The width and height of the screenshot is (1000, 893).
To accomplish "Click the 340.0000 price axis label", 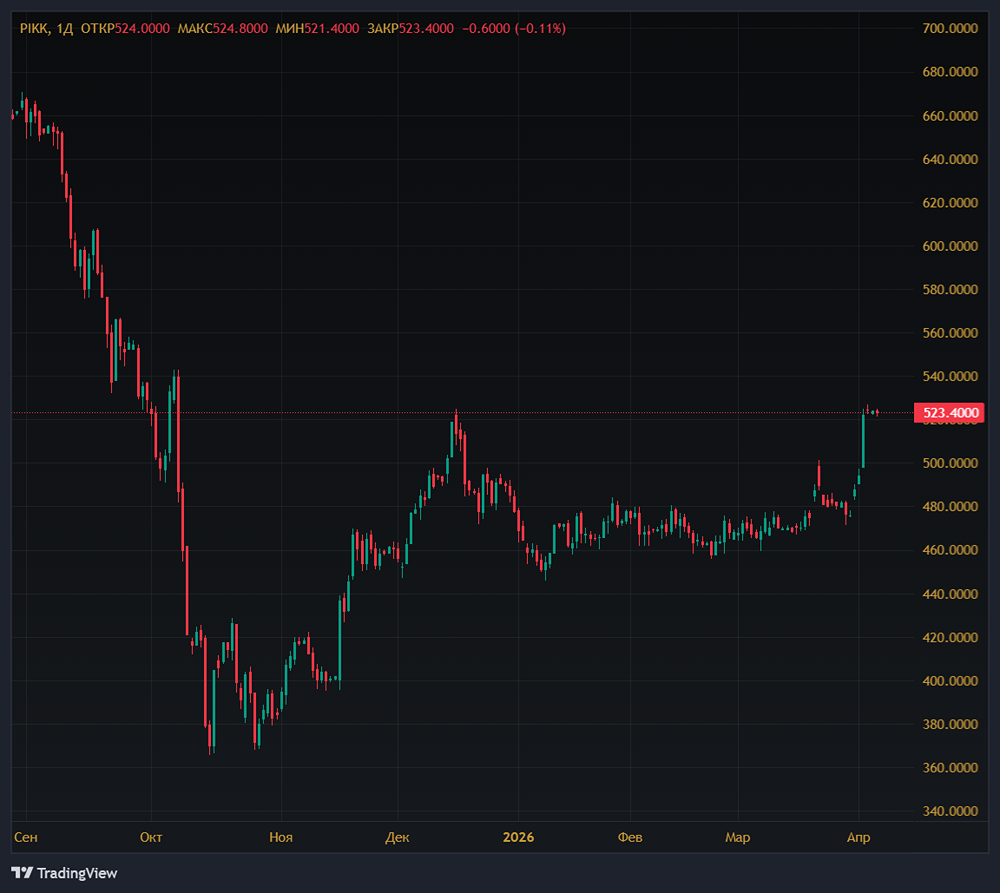I will coord(950,810).
